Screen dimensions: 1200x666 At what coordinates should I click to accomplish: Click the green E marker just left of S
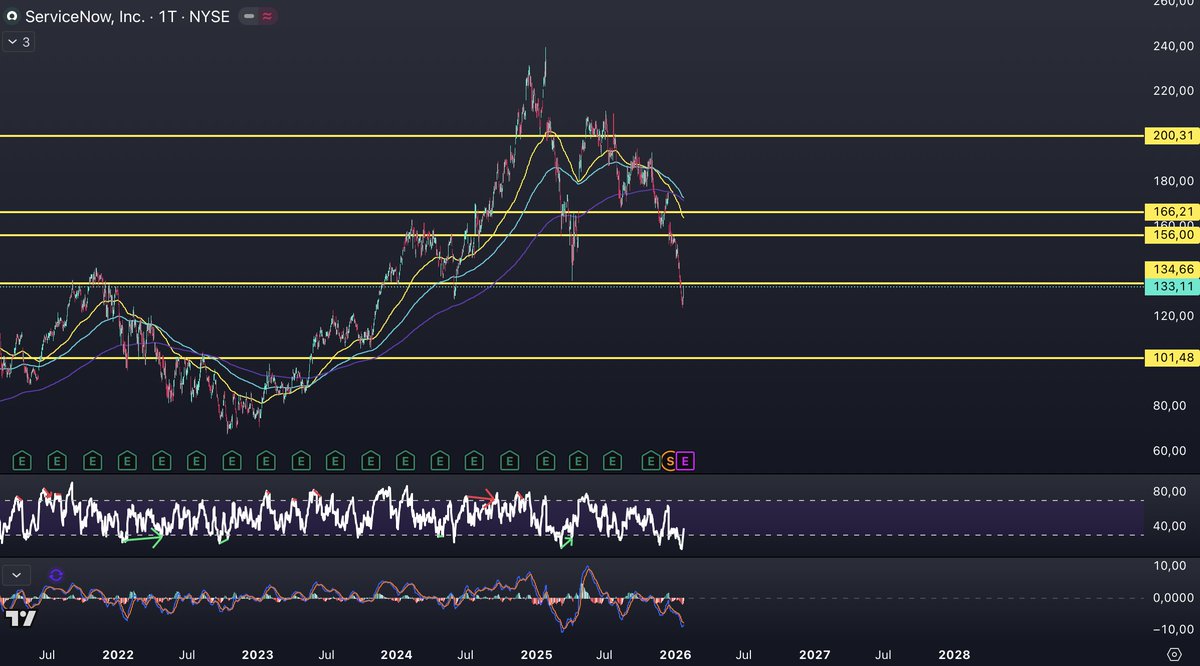point(651,460)
